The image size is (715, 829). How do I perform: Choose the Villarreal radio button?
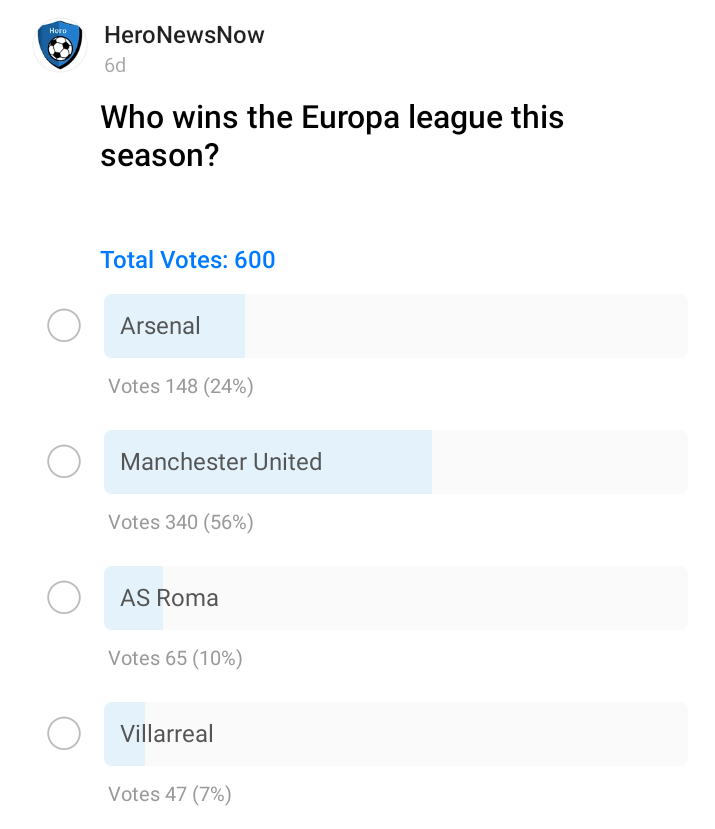point(64,733)
